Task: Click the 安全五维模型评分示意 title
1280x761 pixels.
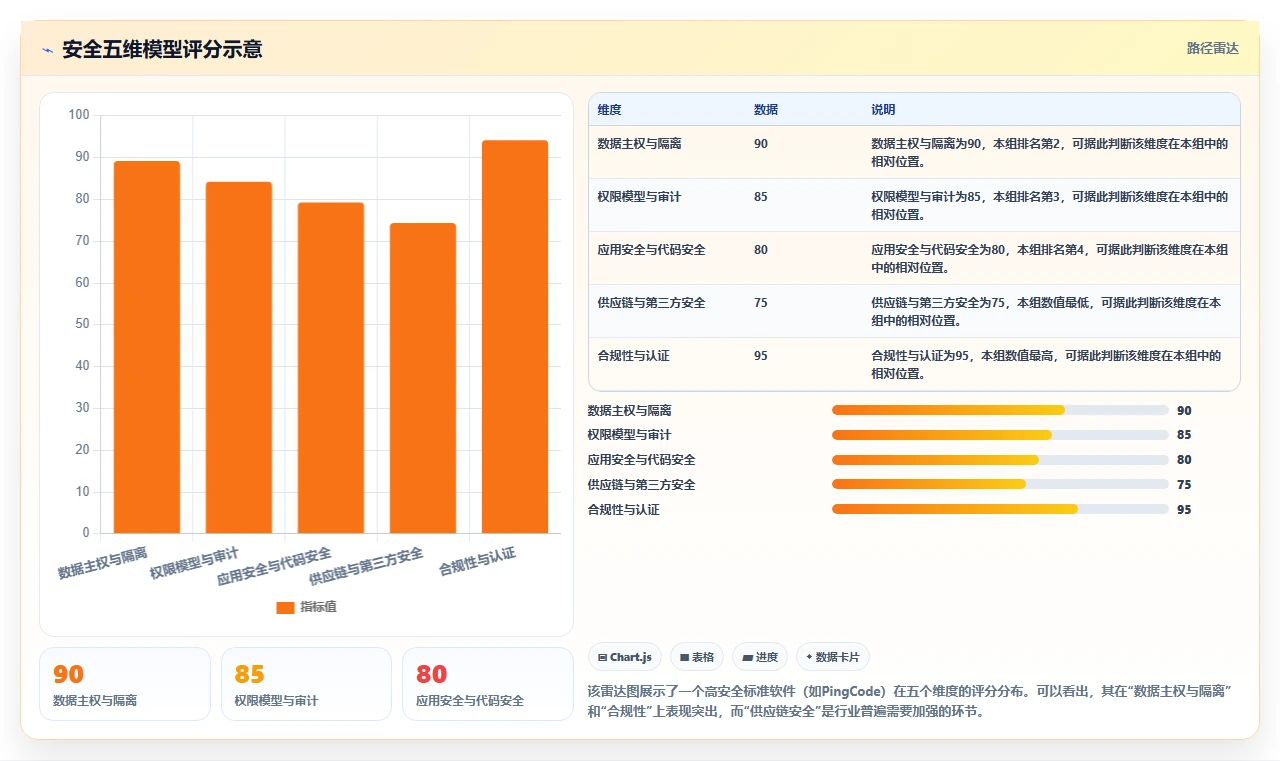Action: click(x=162, y=49)
